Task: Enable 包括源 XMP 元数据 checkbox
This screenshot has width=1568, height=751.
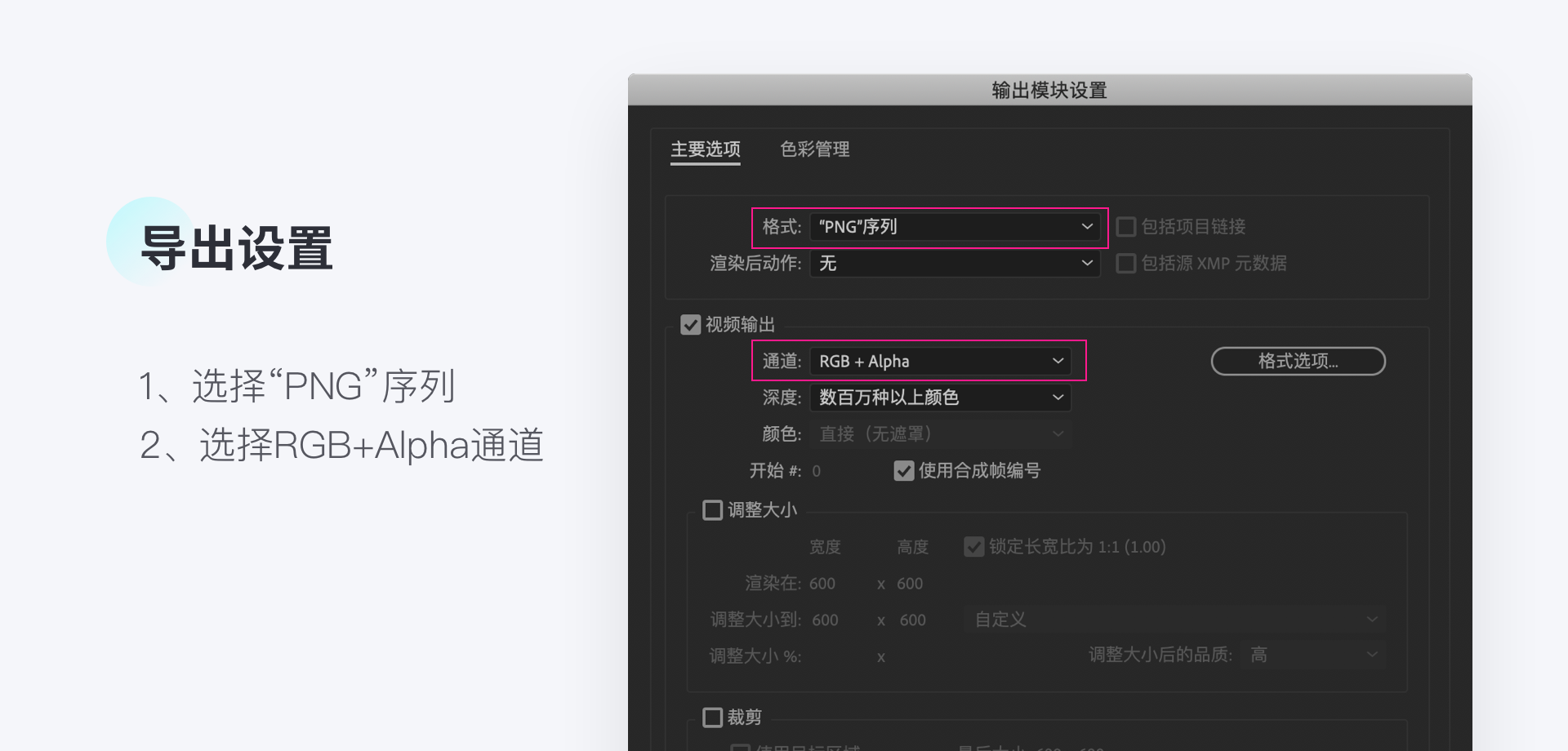Action: (1126, 264)
